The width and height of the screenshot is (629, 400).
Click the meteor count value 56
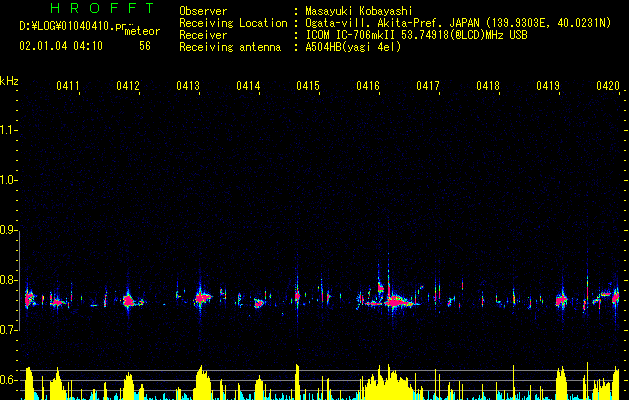pos(145,46)
